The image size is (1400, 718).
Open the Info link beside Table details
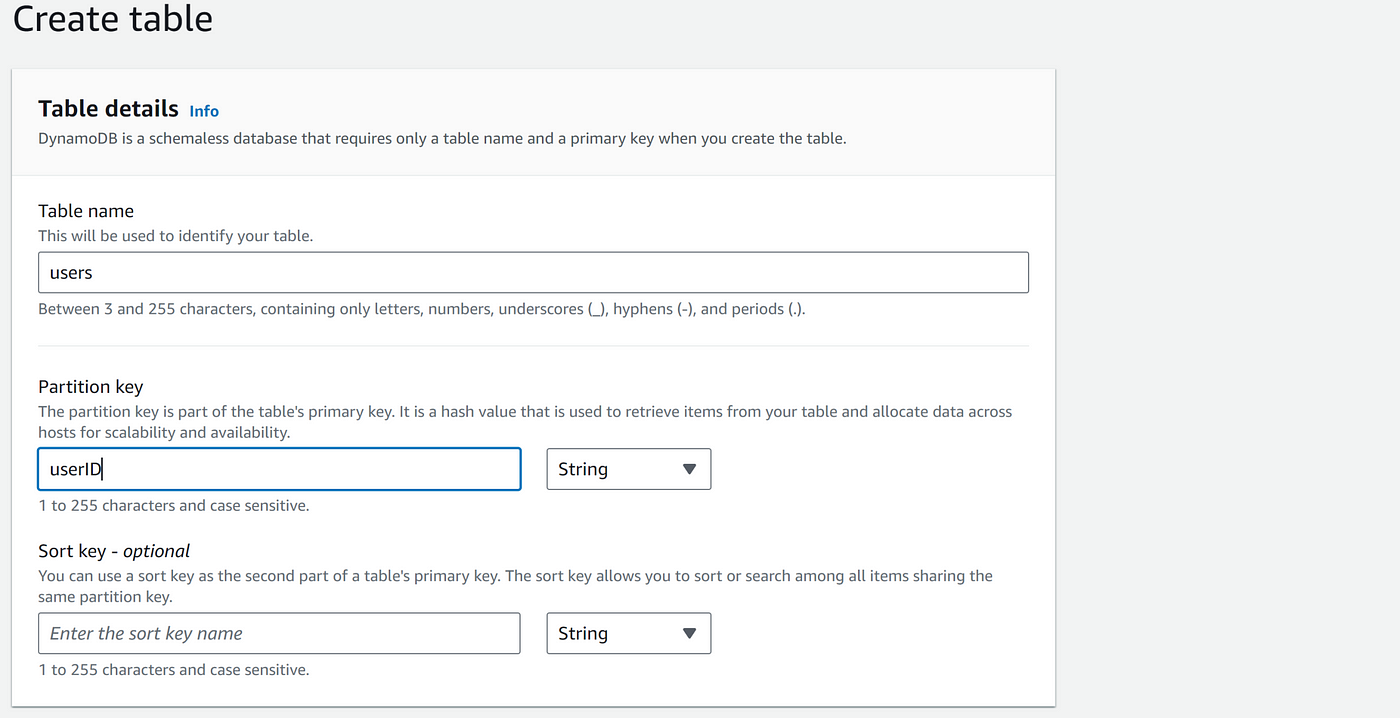(x=204, y=110)
